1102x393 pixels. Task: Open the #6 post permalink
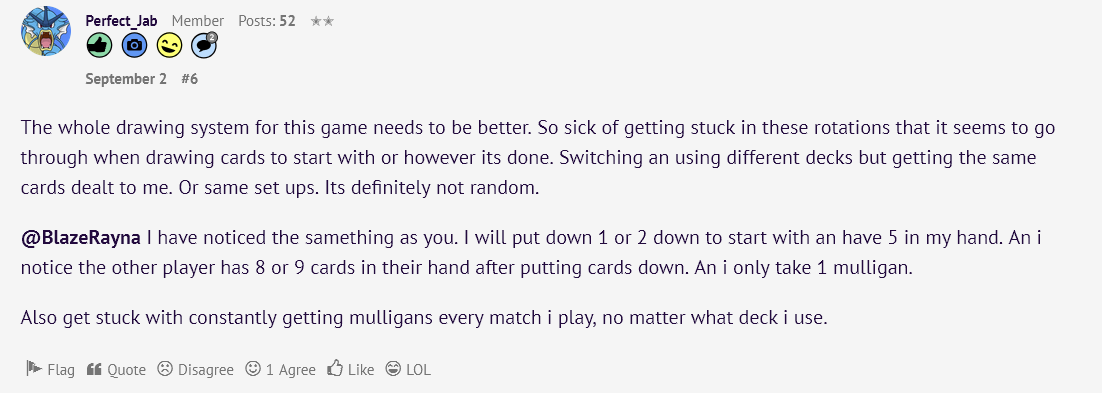(190, 79)
